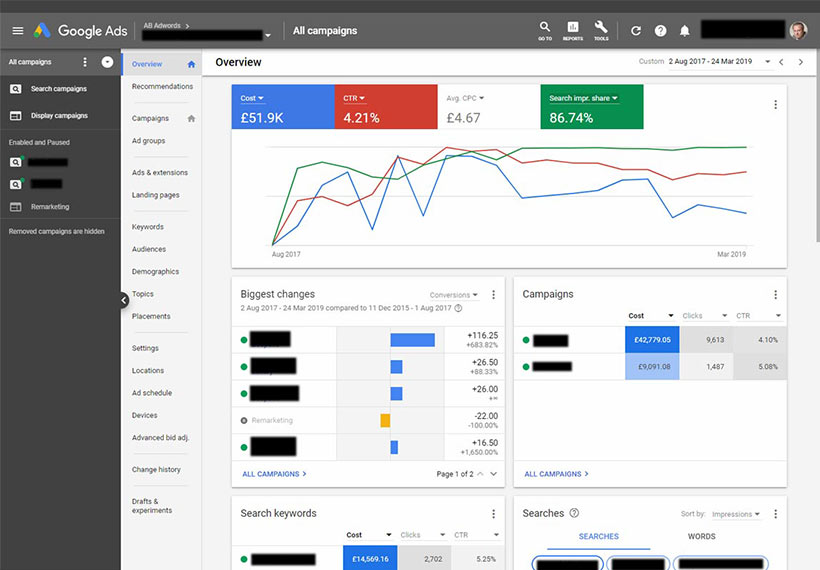This screenshot has width=820, height=570.
Task: Open Searches card three-dot menu
Action: tap(776, 514)
